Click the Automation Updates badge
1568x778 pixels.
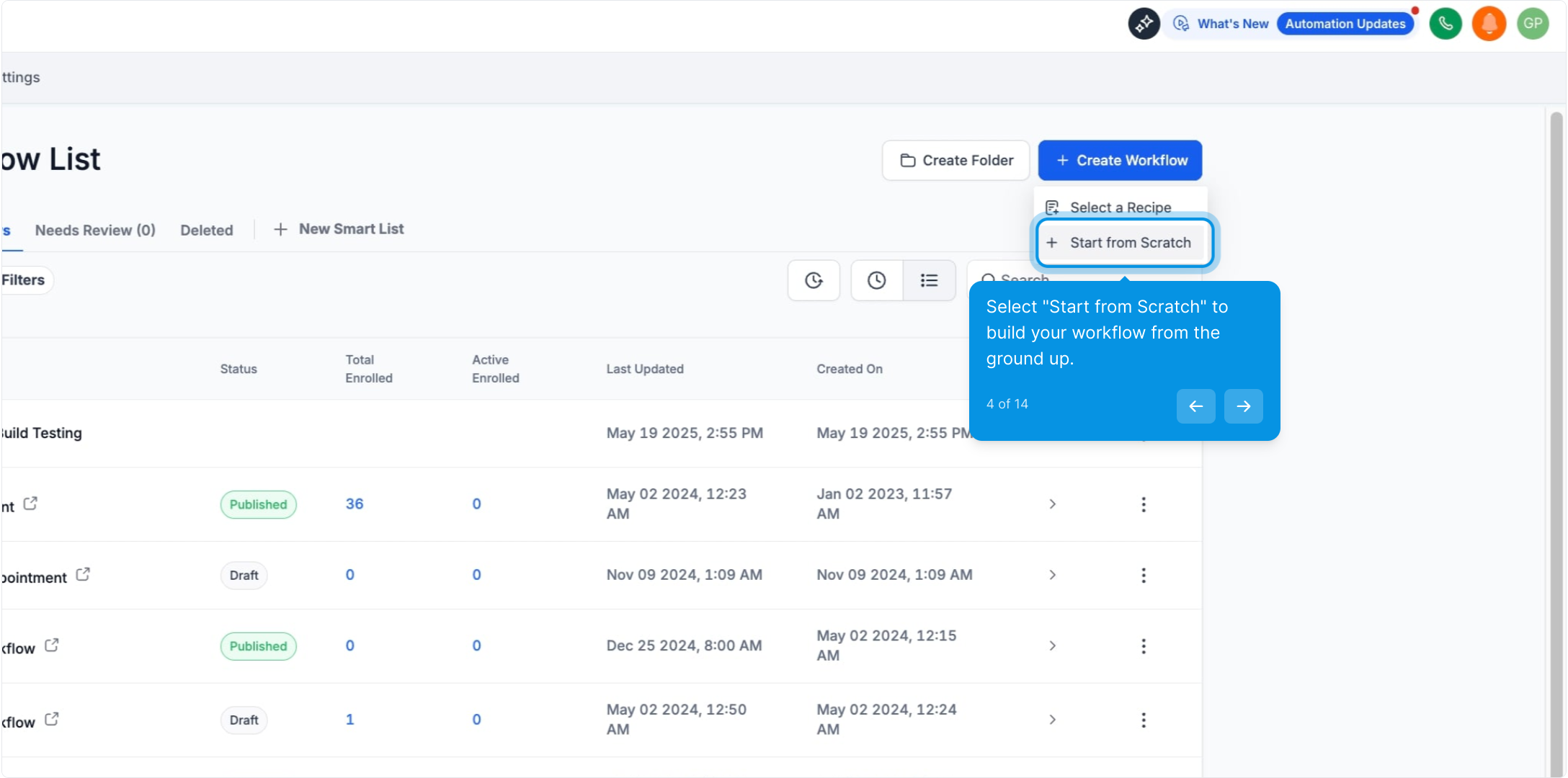tap(1345, 24)
